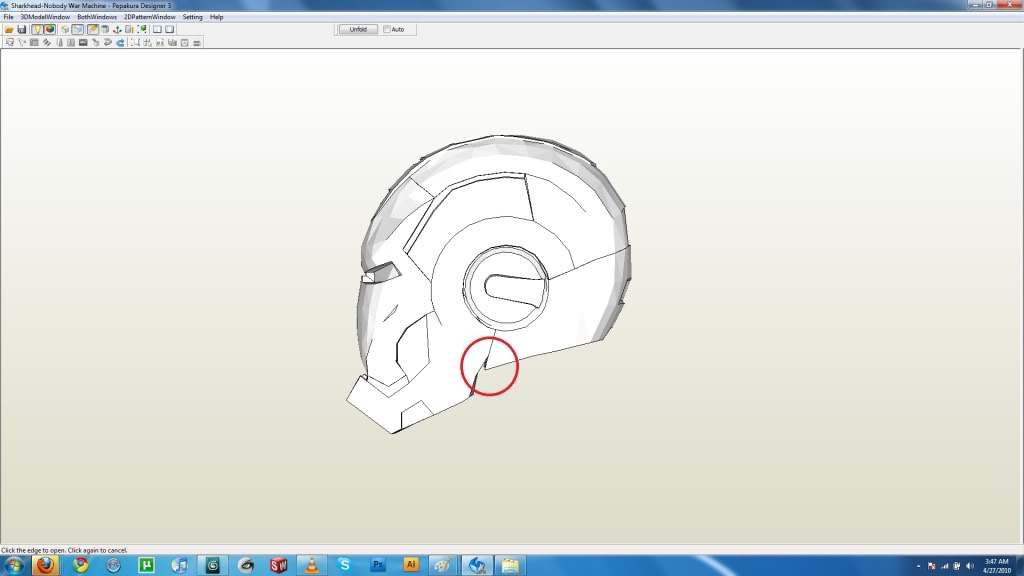Click the highlighted pencil edge tool icon
The image size is (1024, 576).
(x=93, y=29)
